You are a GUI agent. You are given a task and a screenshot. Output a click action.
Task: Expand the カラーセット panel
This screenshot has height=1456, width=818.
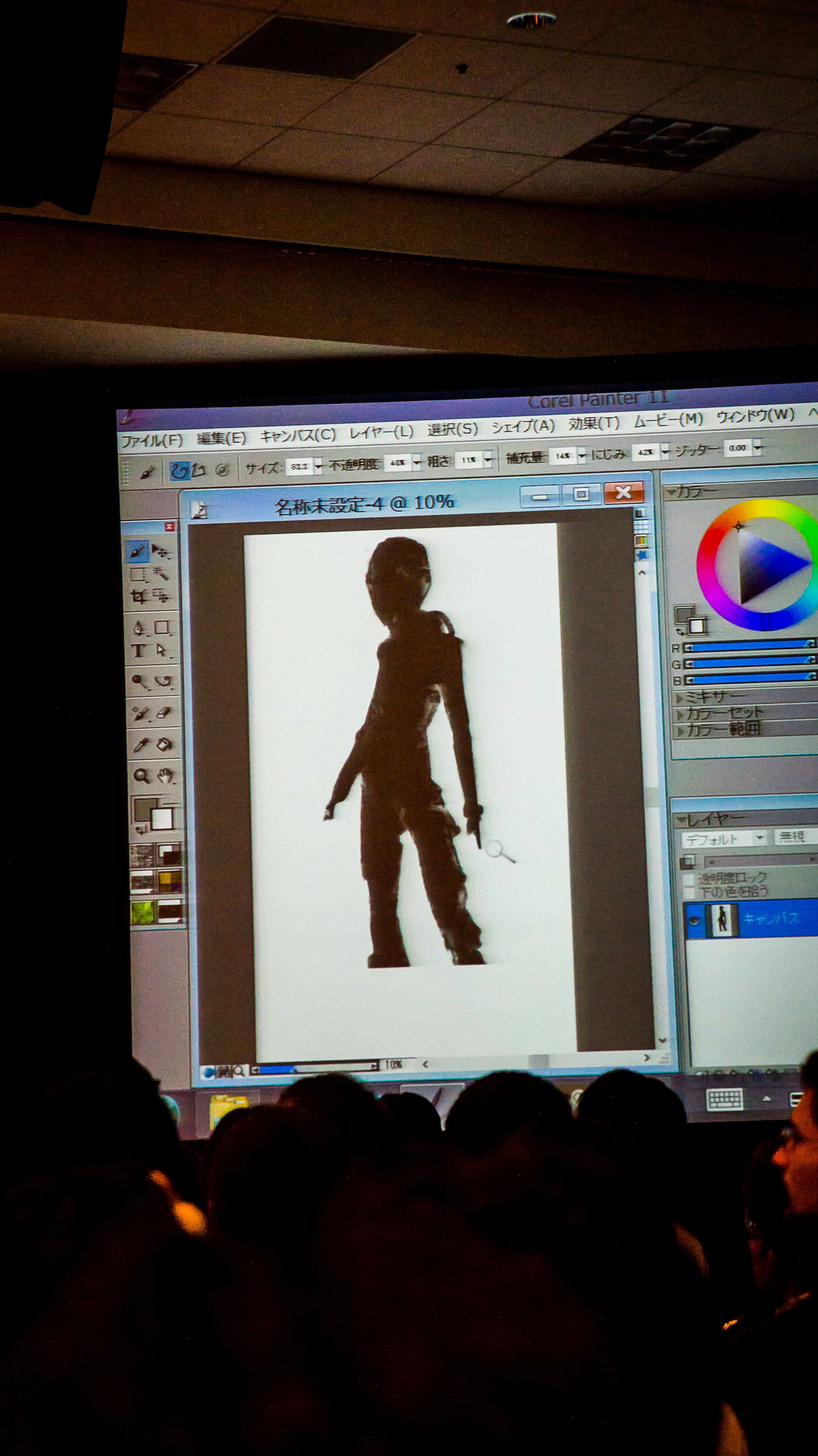tap(680, 714)
